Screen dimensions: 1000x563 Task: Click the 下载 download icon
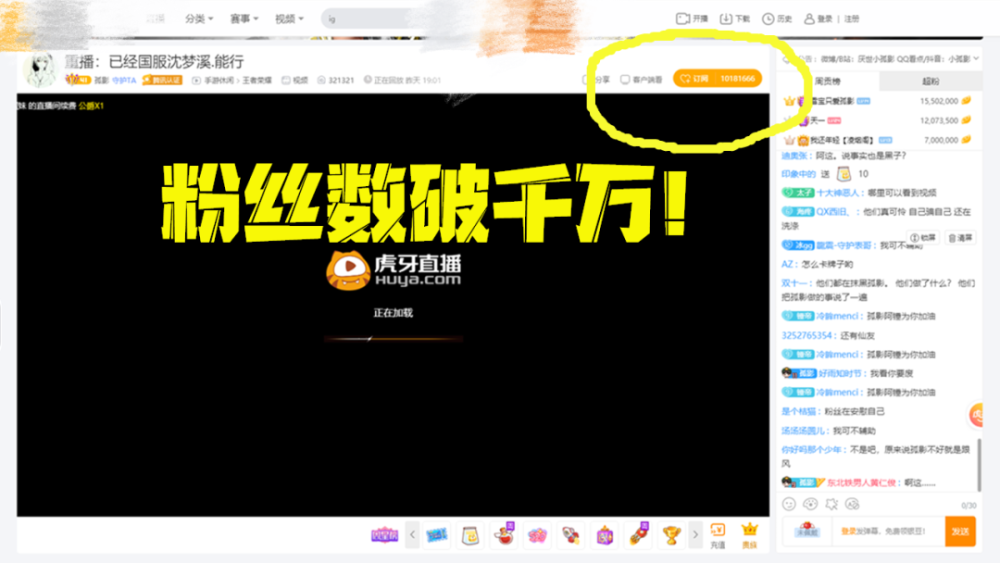point(735,18)
